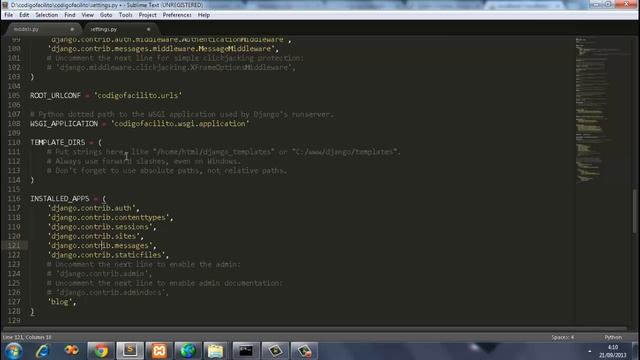Change indentation via Spaces: 4 indicator

pyautogui.click(x=562, y=338)
